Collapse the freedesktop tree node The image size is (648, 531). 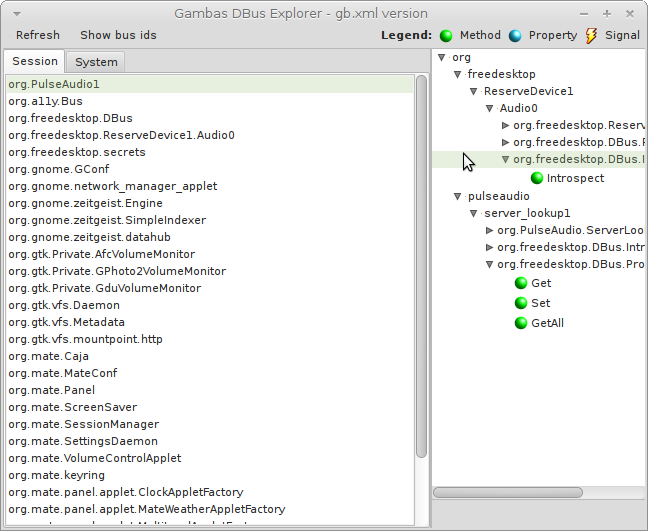tap(457, 74)
